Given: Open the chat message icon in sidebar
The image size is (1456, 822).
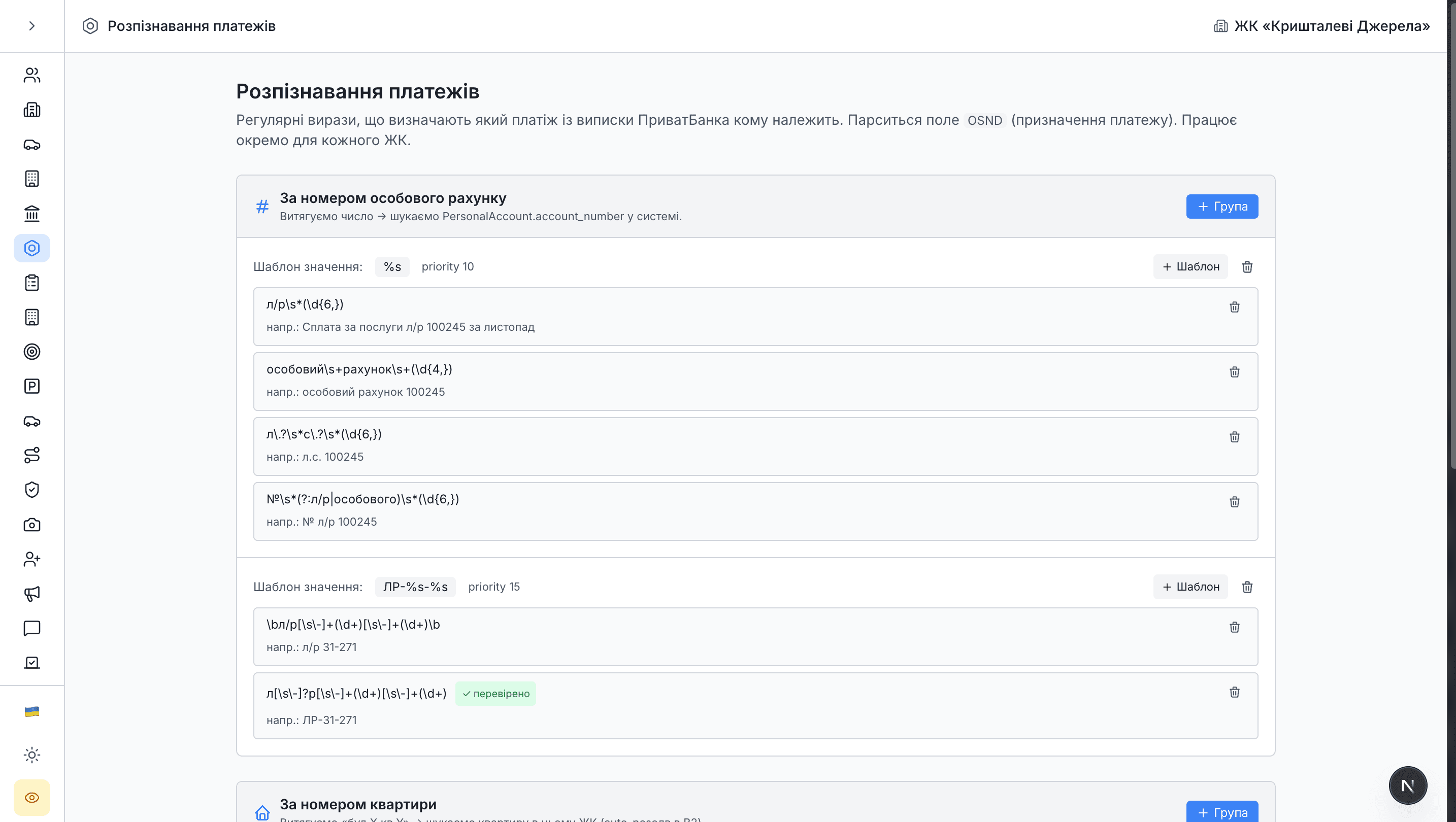Looking at the screenshot, I should pyautogui.click(x=31, y=628).
